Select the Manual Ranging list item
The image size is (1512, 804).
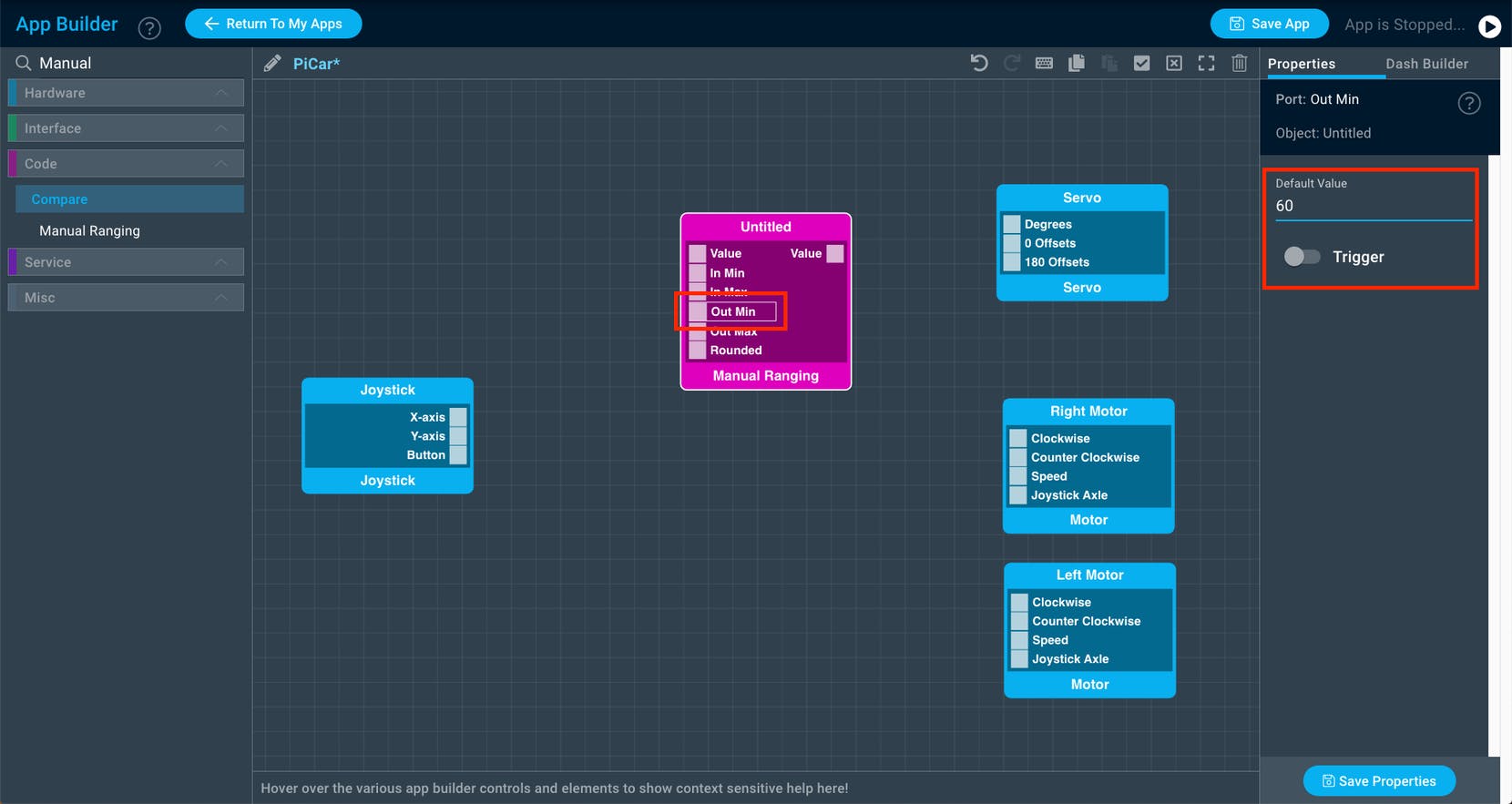click(x=89, y=231)
